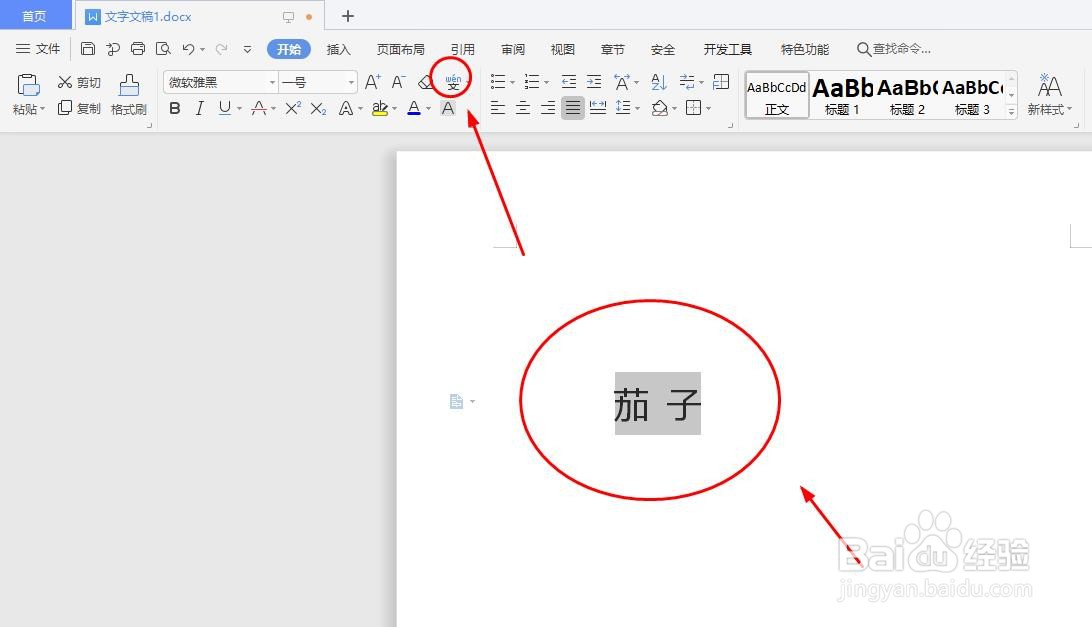Click the Pinyin phonetic guide icon
The image size is (1092, 627).
pyautogui.click(x=453, y=81)
